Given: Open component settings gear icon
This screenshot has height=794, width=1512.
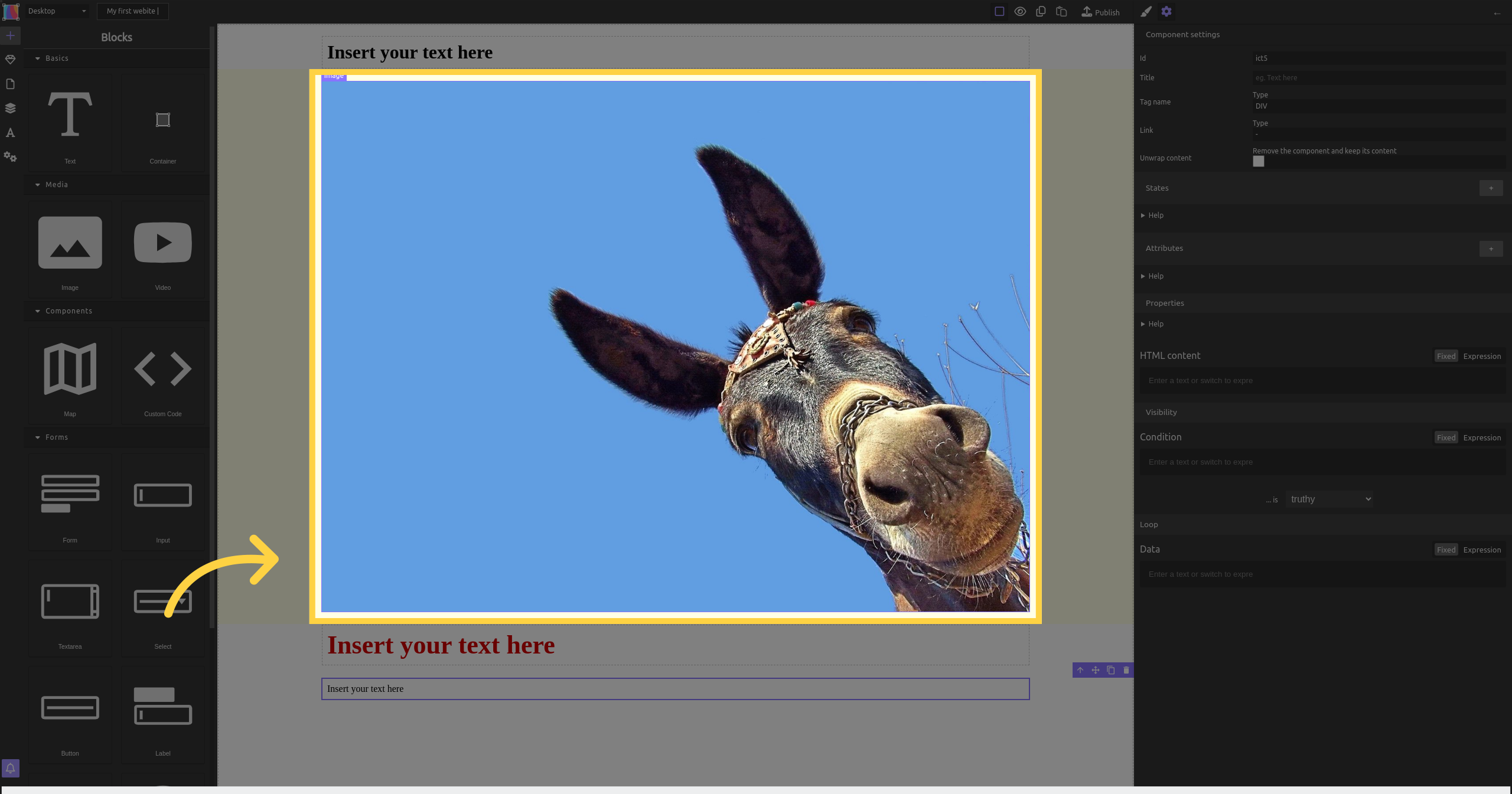Looking at the screenshot, I should [x=1166, y=11].
